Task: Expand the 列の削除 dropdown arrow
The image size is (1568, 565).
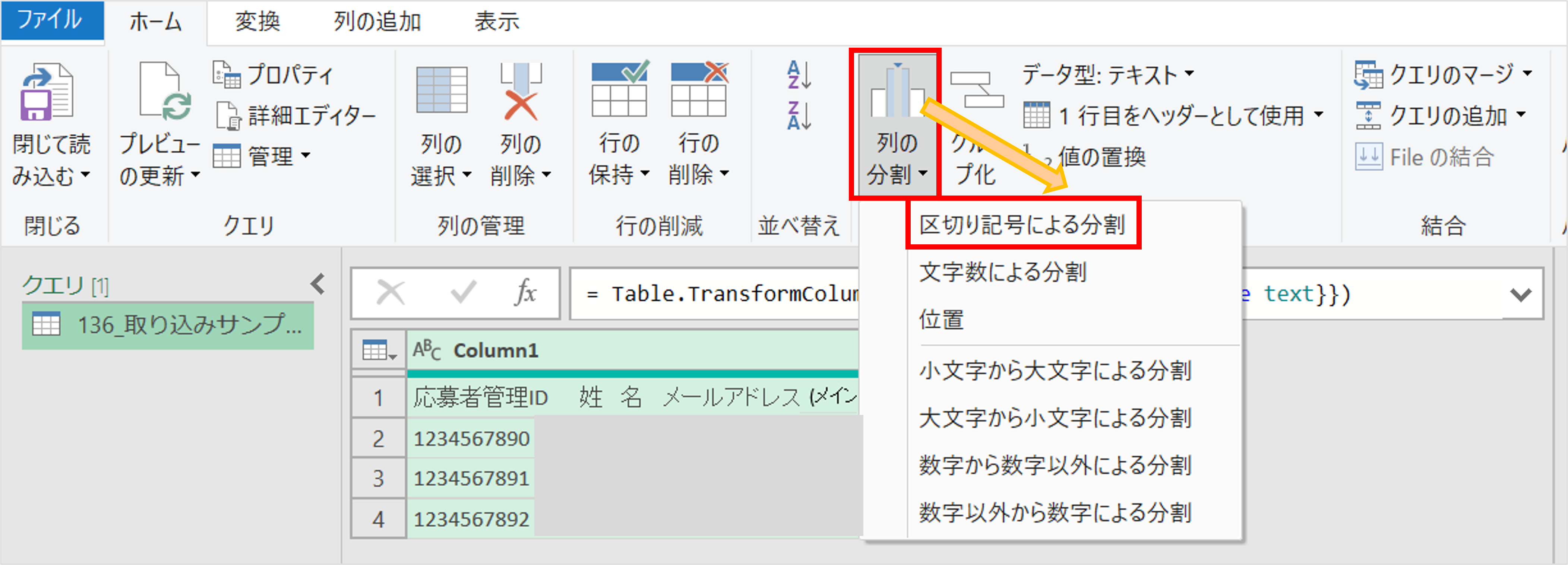Action: pyautogui.click(x=547, y=175)
